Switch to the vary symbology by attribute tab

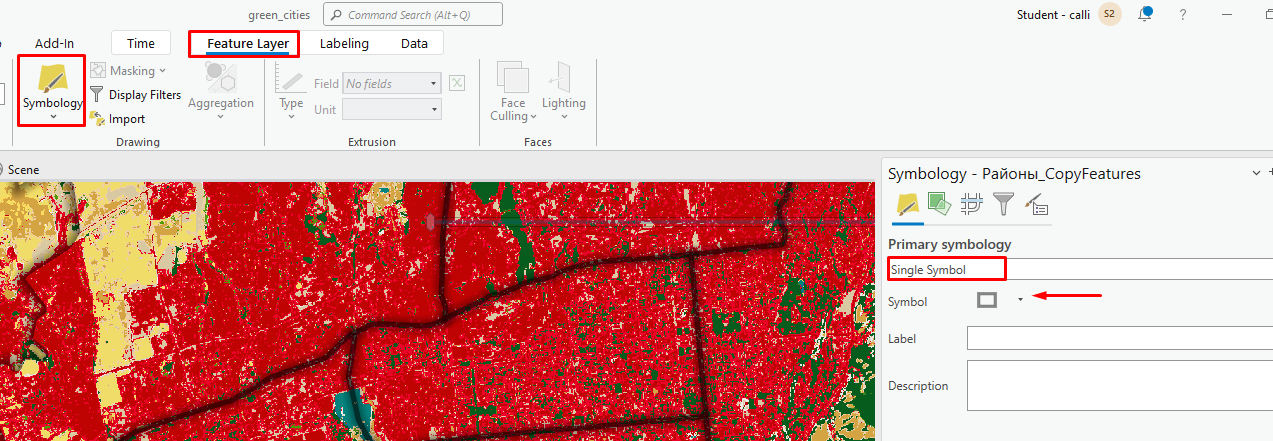click(x=938, y=205)
